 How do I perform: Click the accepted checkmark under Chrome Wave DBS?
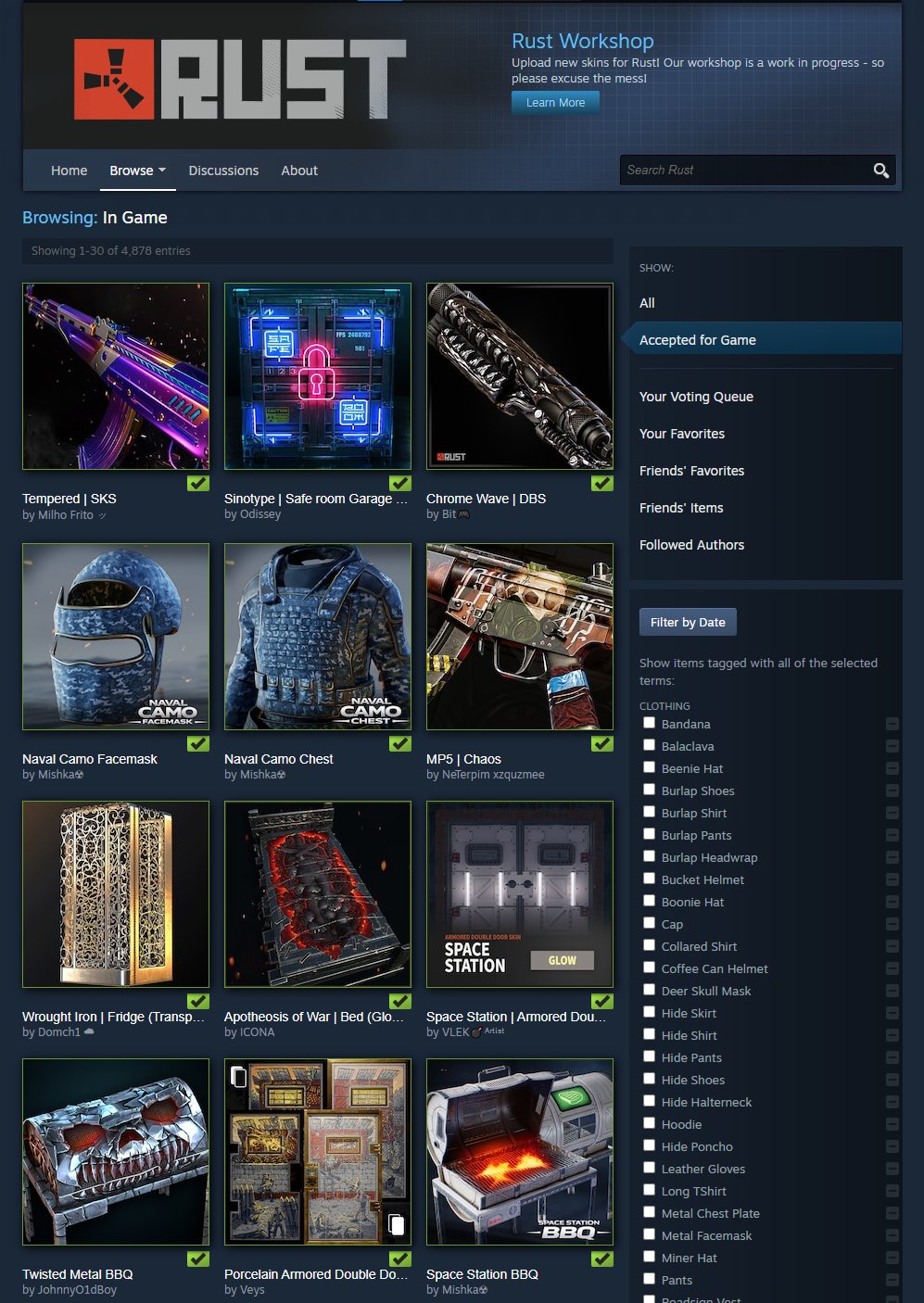pos(602,483)
